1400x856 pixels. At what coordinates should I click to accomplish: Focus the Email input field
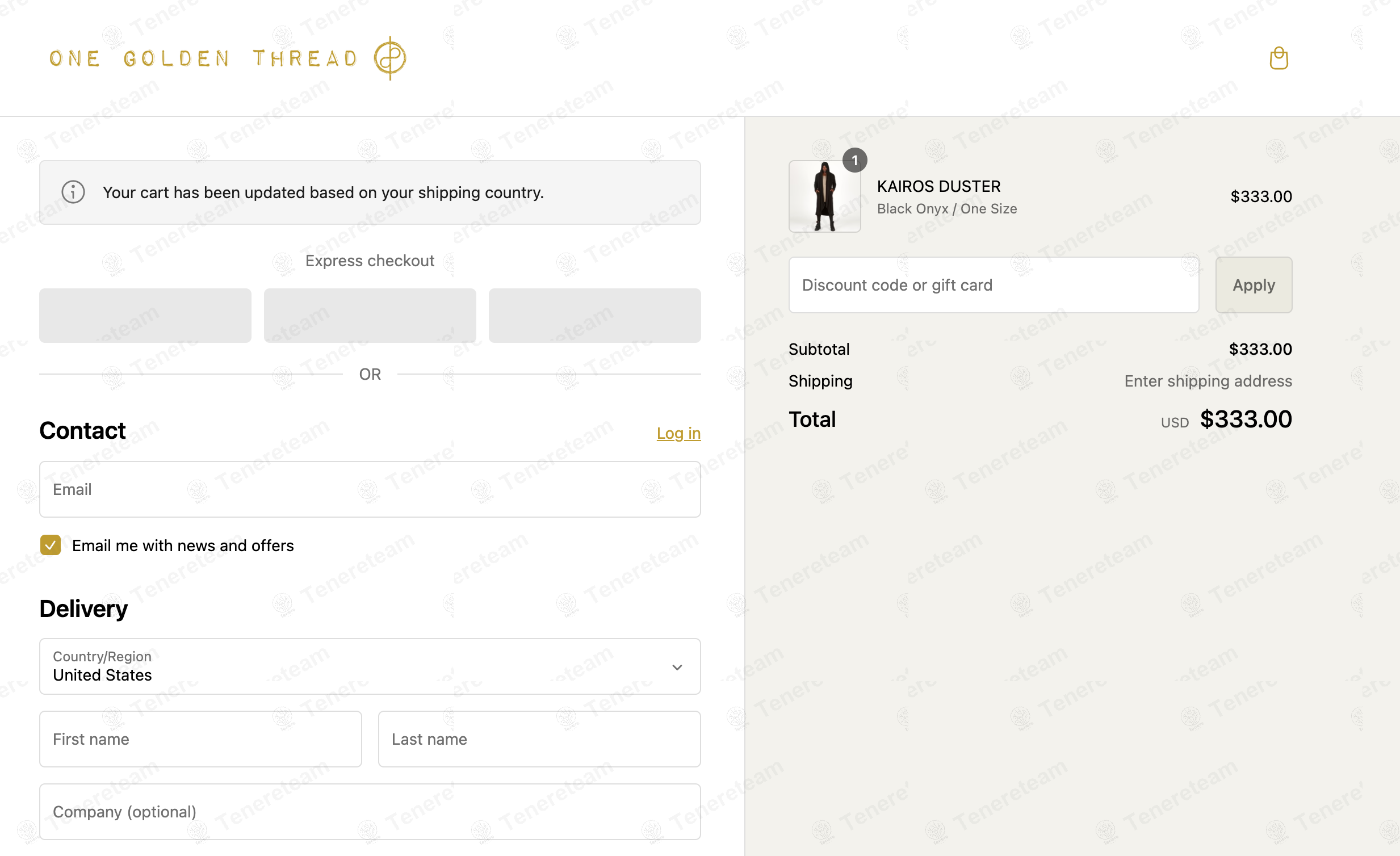coord(370,489)
